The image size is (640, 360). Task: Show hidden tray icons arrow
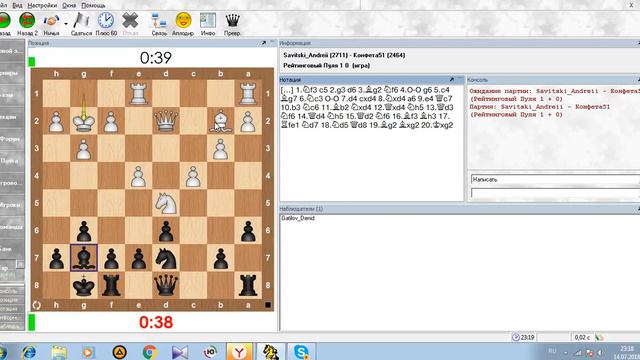566,353
